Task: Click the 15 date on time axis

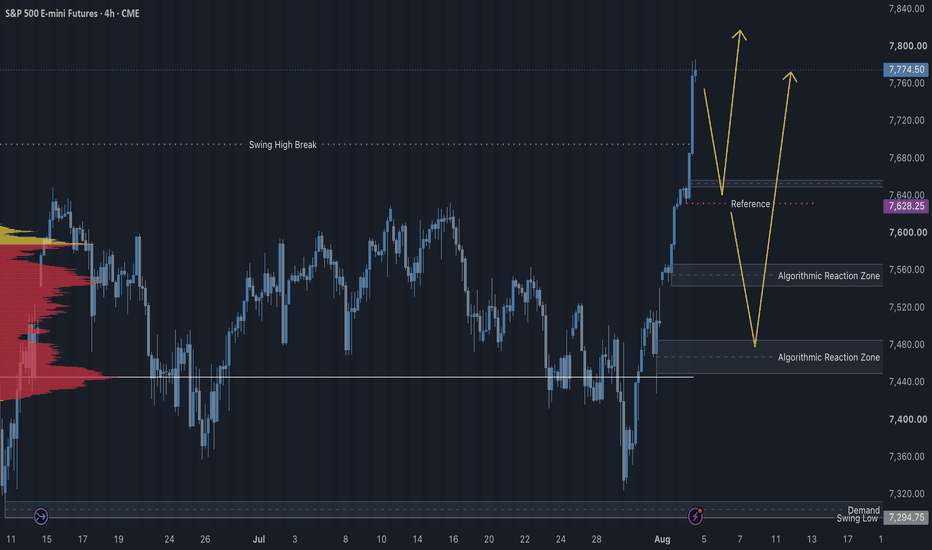Action: pyautogui.click(x=46, y=539)
